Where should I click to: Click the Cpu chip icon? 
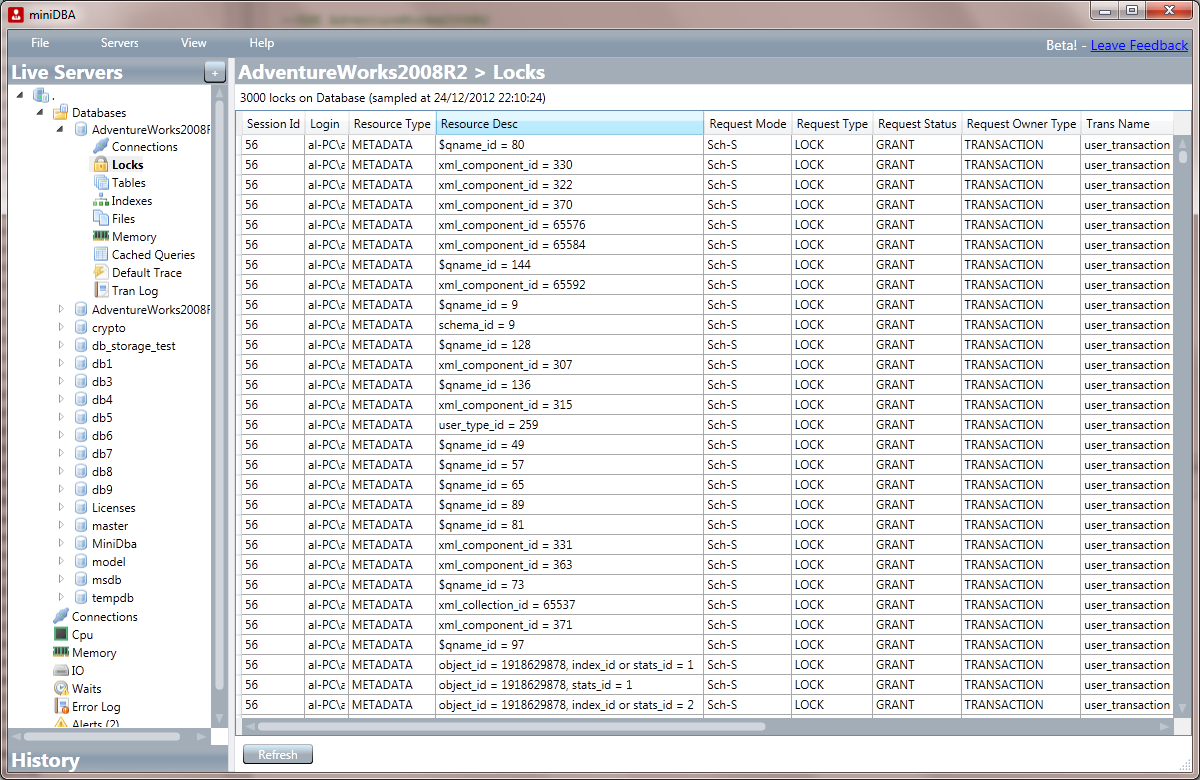[61, 634]
